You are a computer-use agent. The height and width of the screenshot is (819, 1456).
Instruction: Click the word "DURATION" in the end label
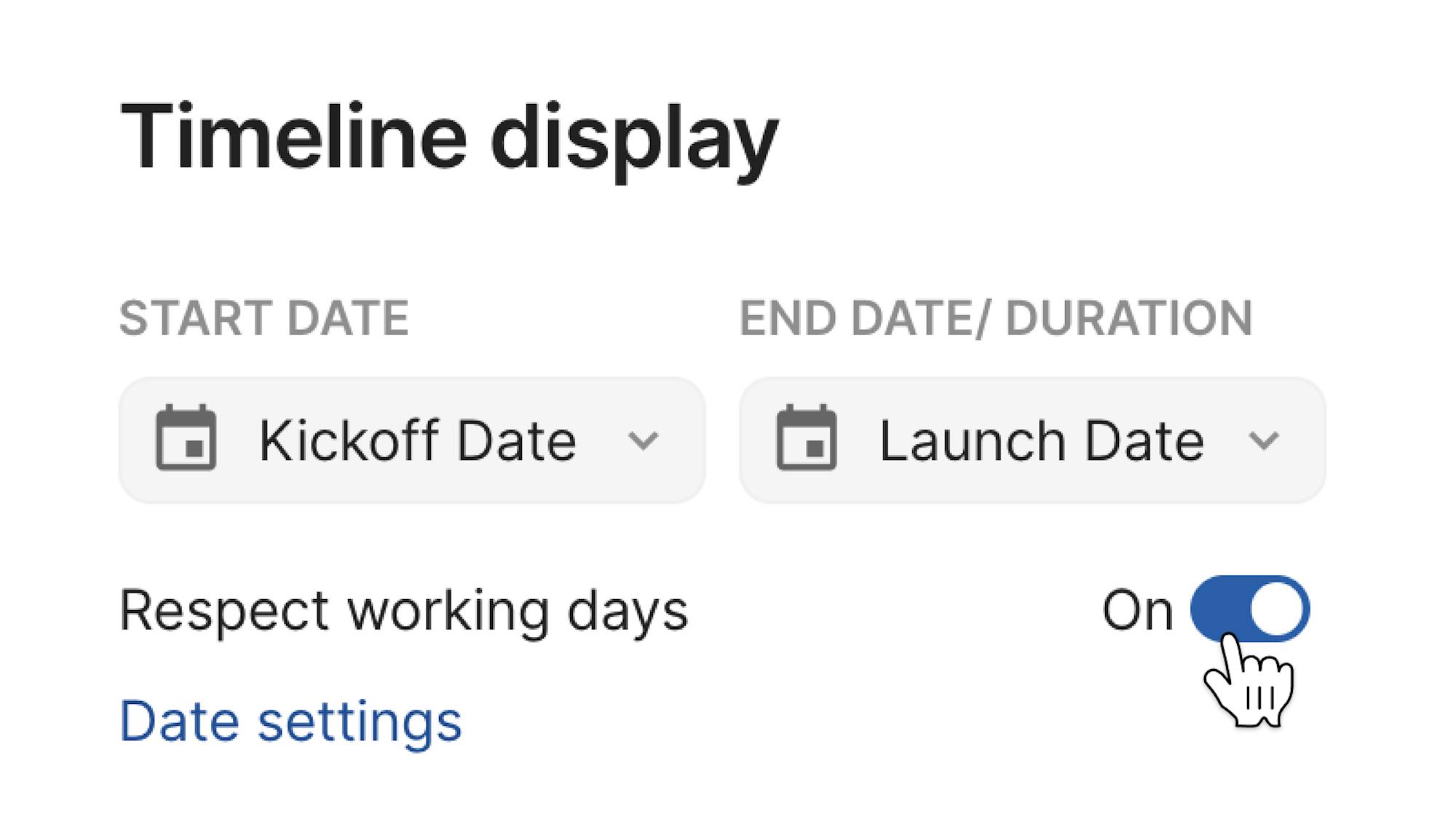click(1128, 318)
